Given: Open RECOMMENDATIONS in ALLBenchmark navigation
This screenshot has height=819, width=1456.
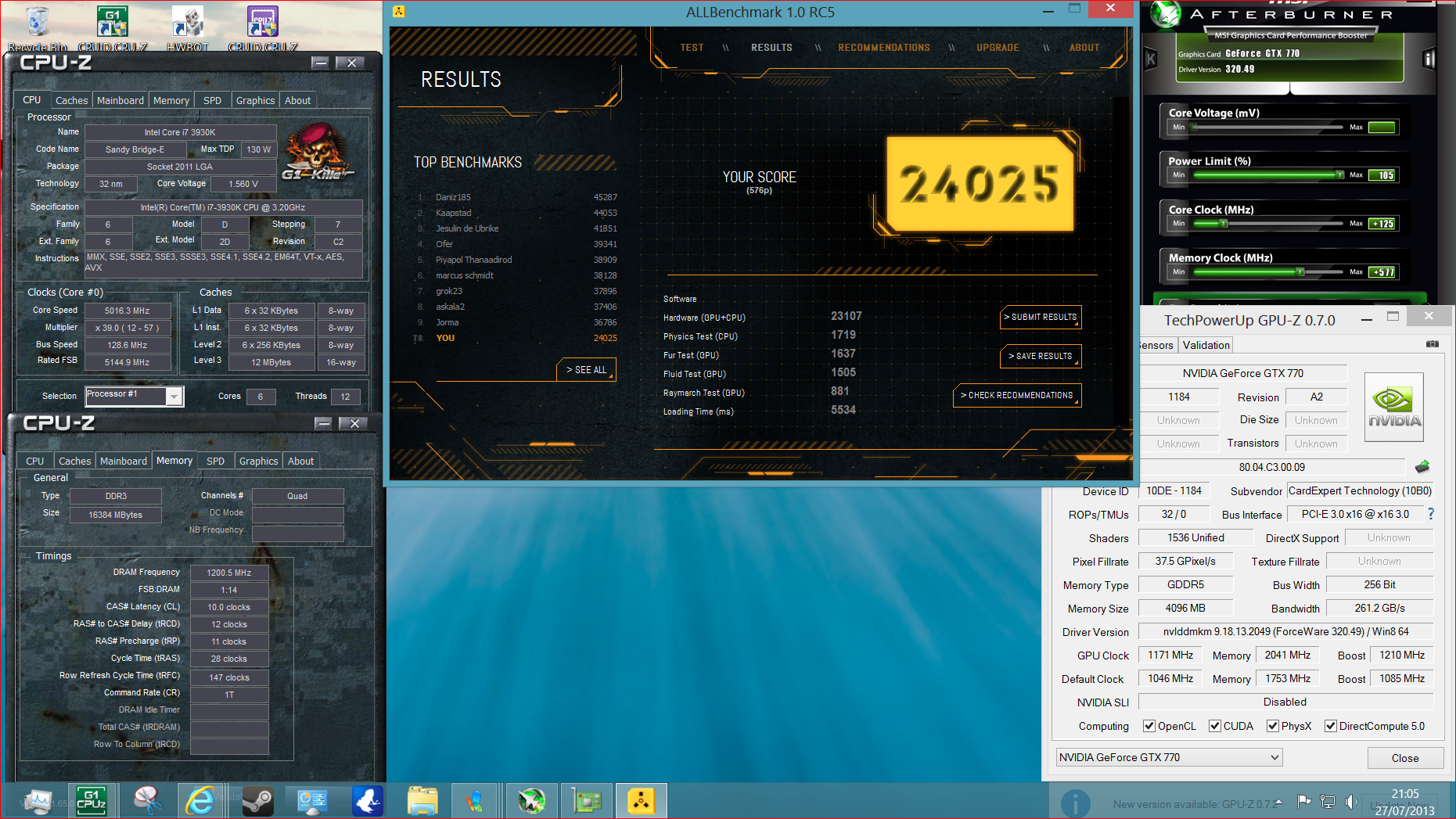Looking at the screenshot, I should pyautogui.click(x=884, y=48).
